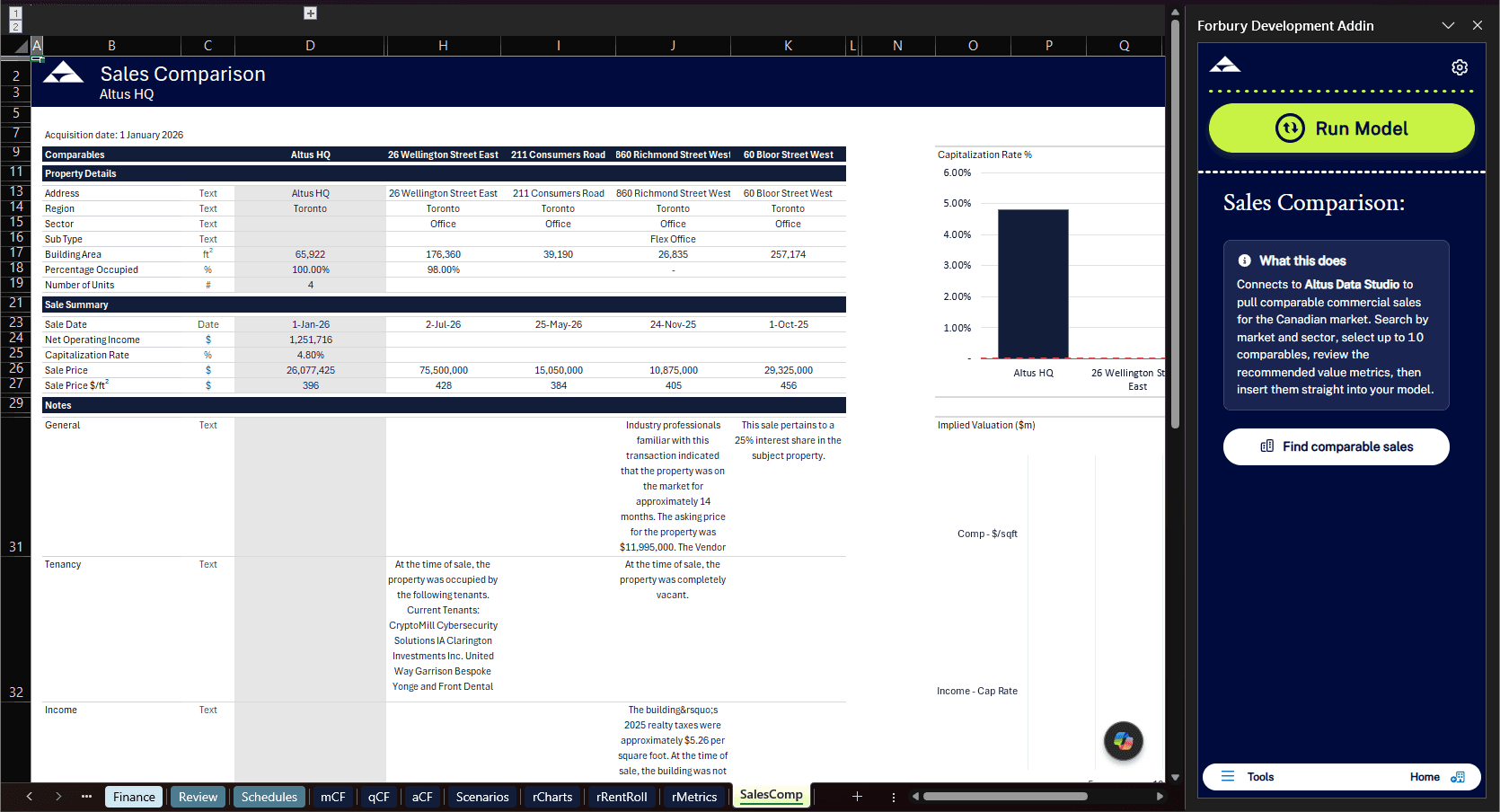Switch to the rCharts sheet tab

pos(552,797)
